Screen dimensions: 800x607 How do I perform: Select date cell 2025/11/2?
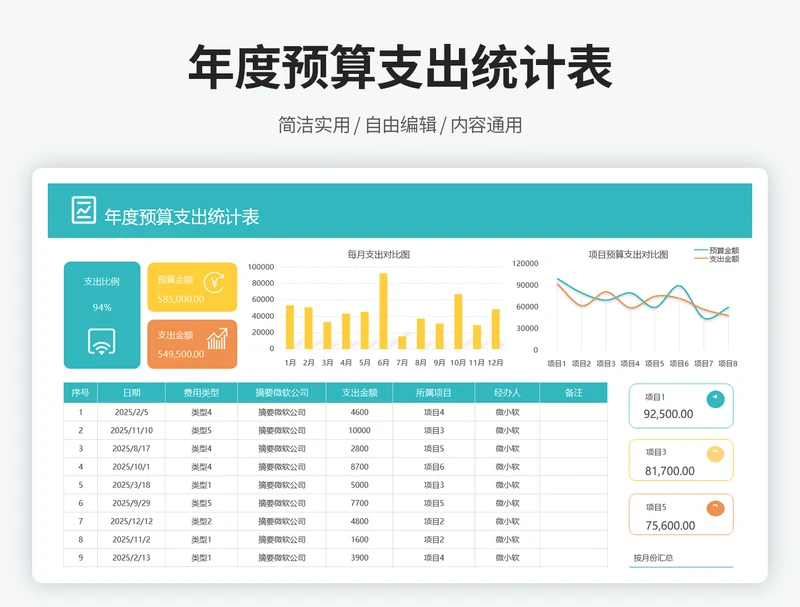click(x=132, y=540)
